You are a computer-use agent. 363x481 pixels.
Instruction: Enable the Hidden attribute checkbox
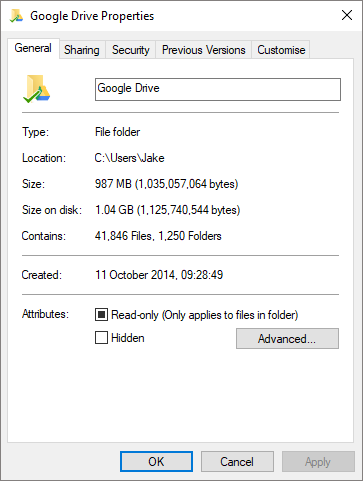[x=101, y=337]
